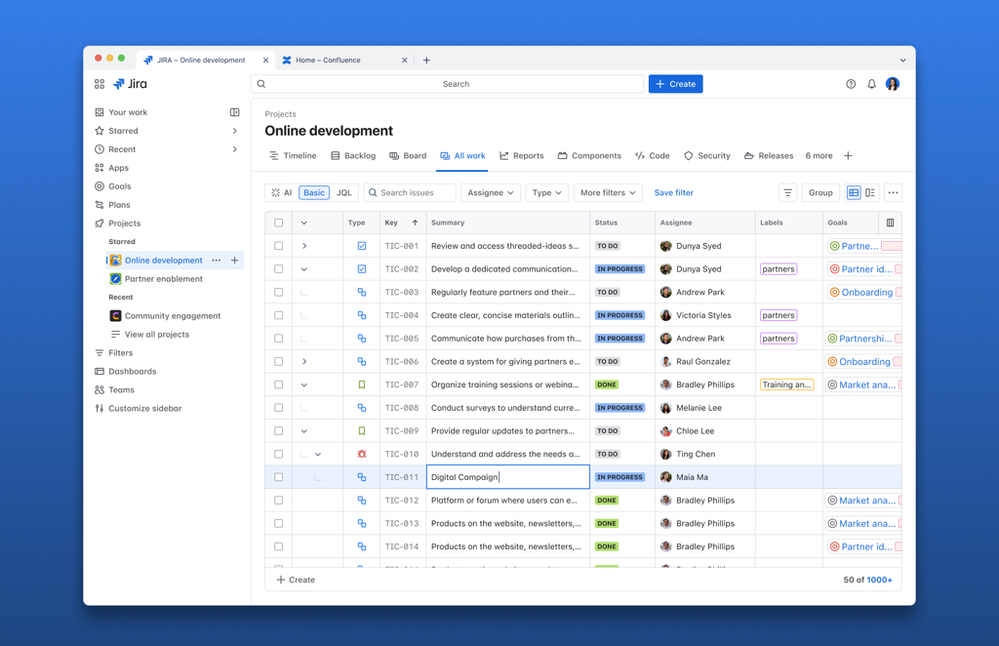Focus the top Search bar
The image size is (999, 646).
click(447, 84)
